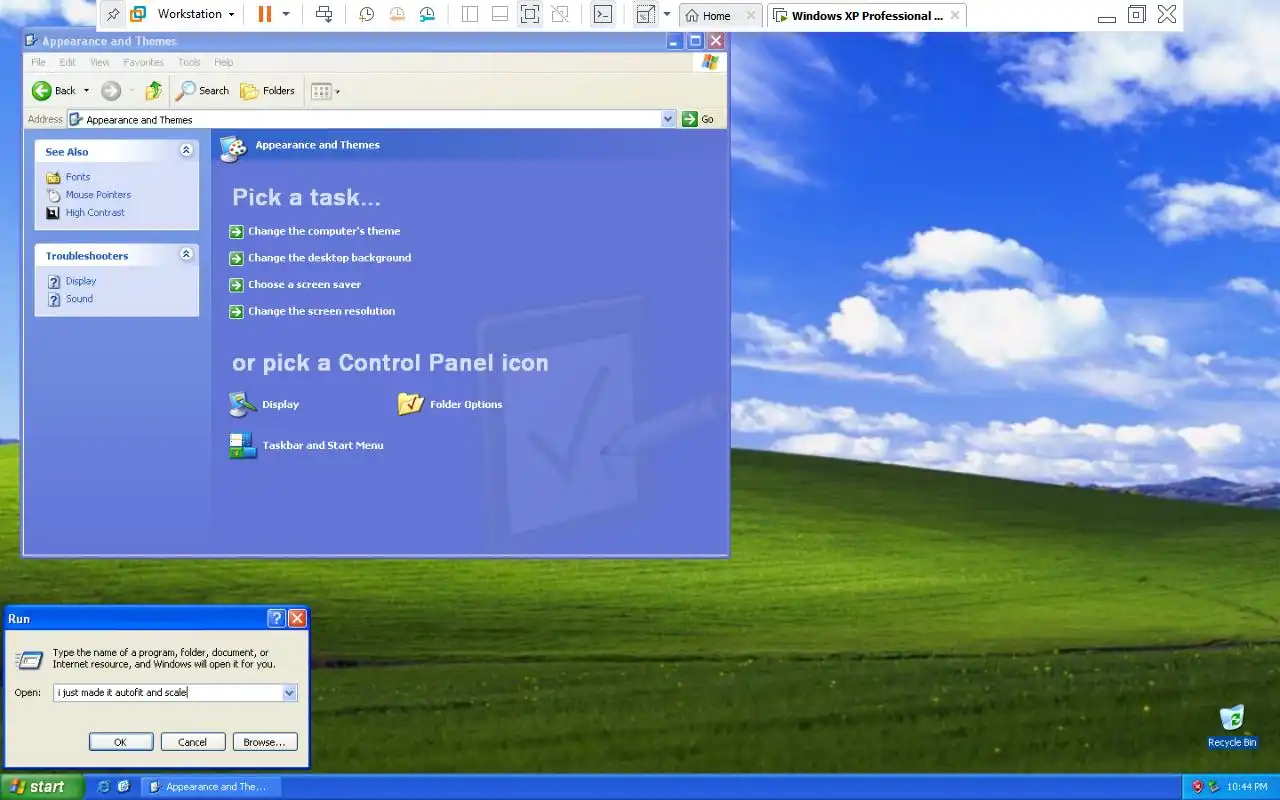Select the Appearance and Themes taskbar button
Viewport: 1280px width, 800px height.
[x=211, y=787]
